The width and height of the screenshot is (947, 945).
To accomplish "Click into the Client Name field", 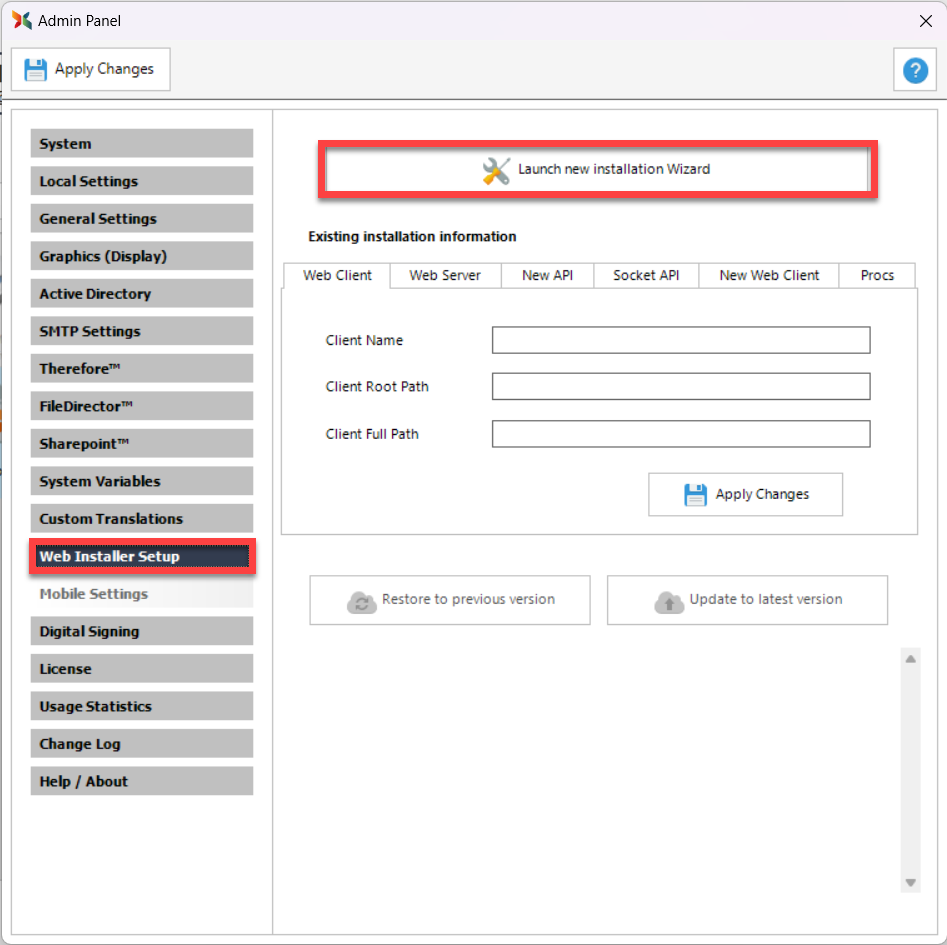I will pos(681,340).
